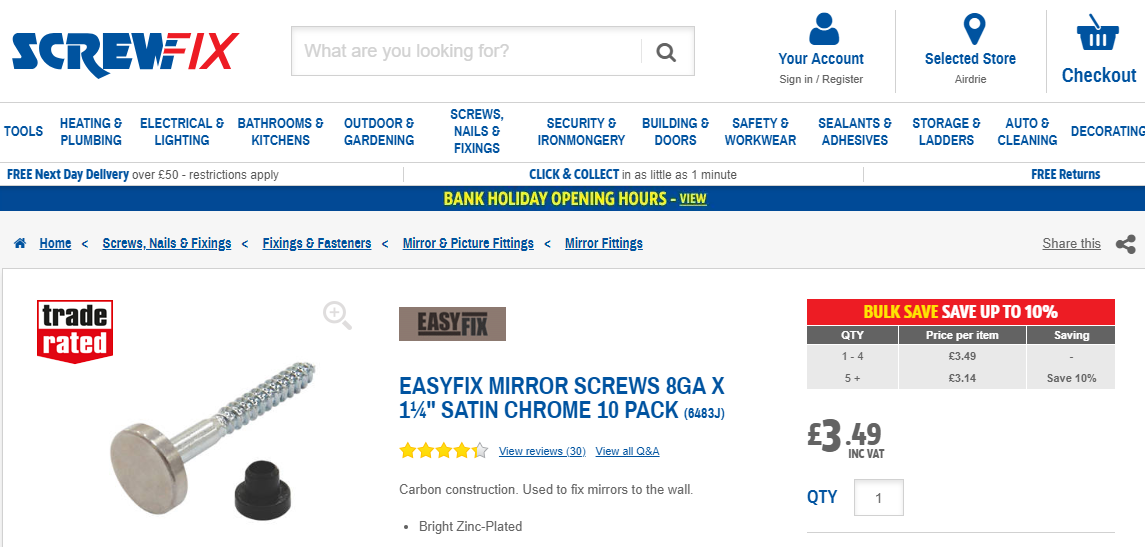Click the zoom-in magnifier on product image
Image resolution: width=1145 pixels, height=547 pixels.
tap(338, 315)
